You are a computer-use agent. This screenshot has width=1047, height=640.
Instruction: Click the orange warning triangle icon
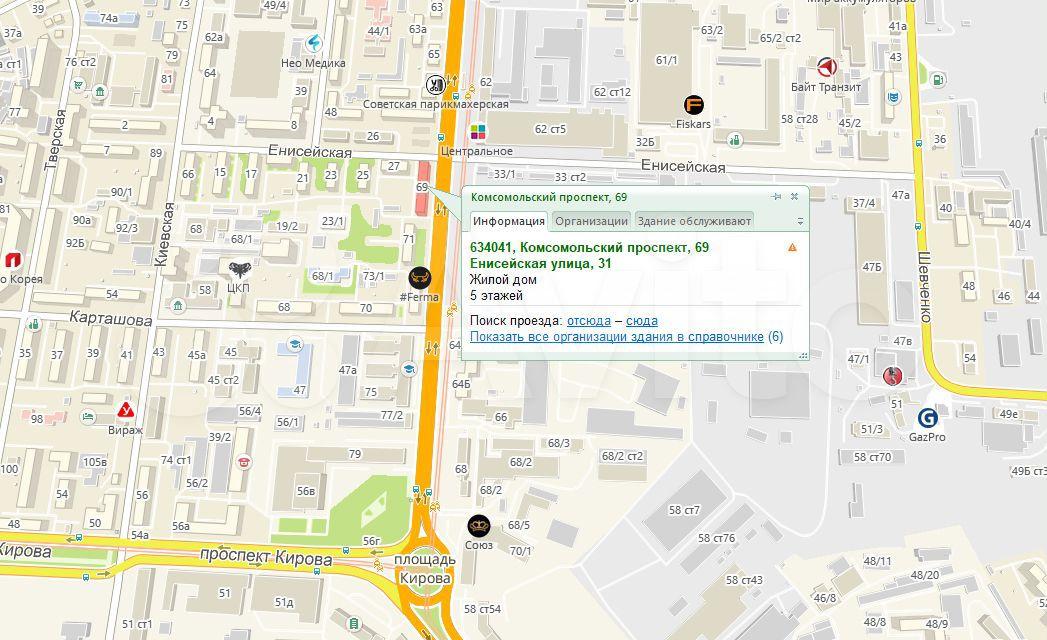[x=792, y=247]
